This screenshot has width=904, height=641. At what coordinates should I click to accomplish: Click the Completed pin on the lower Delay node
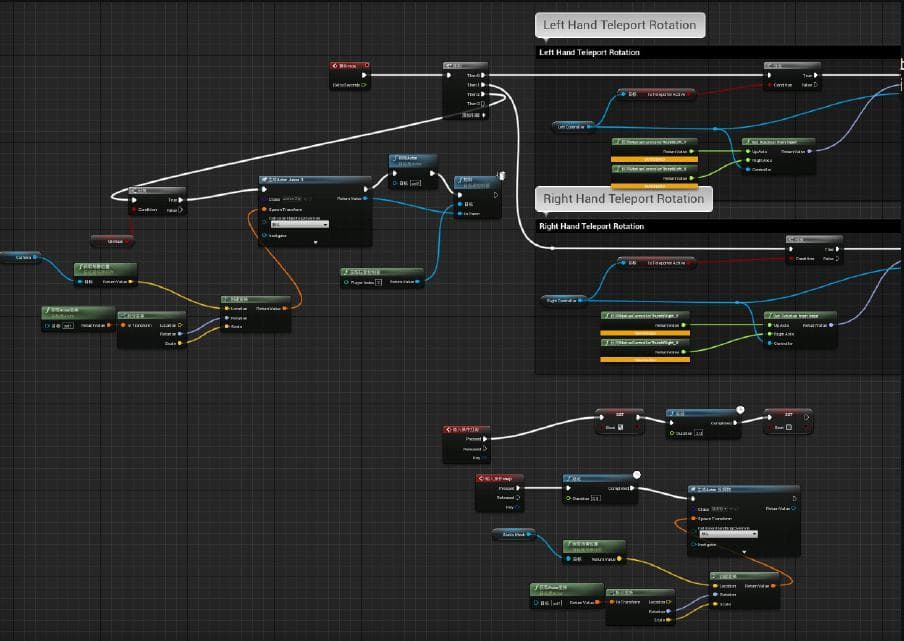(632, 488)
